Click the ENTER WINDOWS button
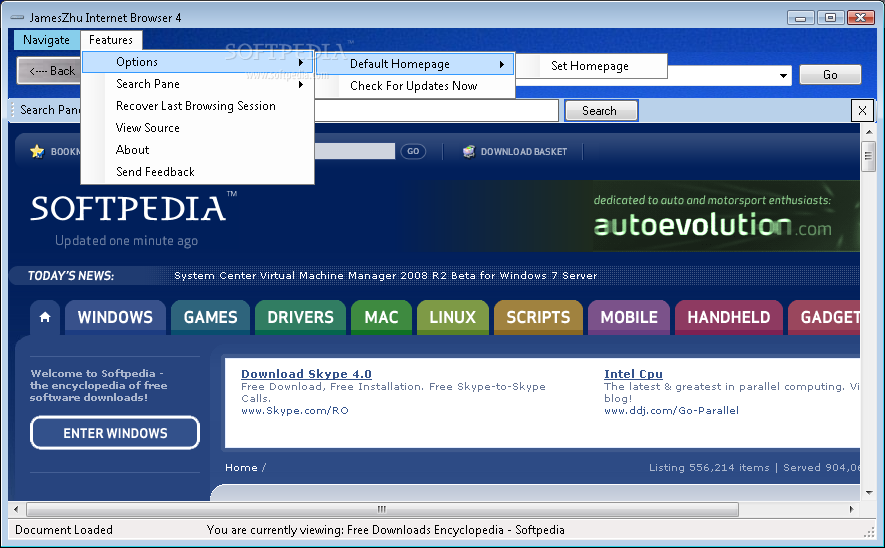This screenshot has height=548, width=885. [115, 433]
